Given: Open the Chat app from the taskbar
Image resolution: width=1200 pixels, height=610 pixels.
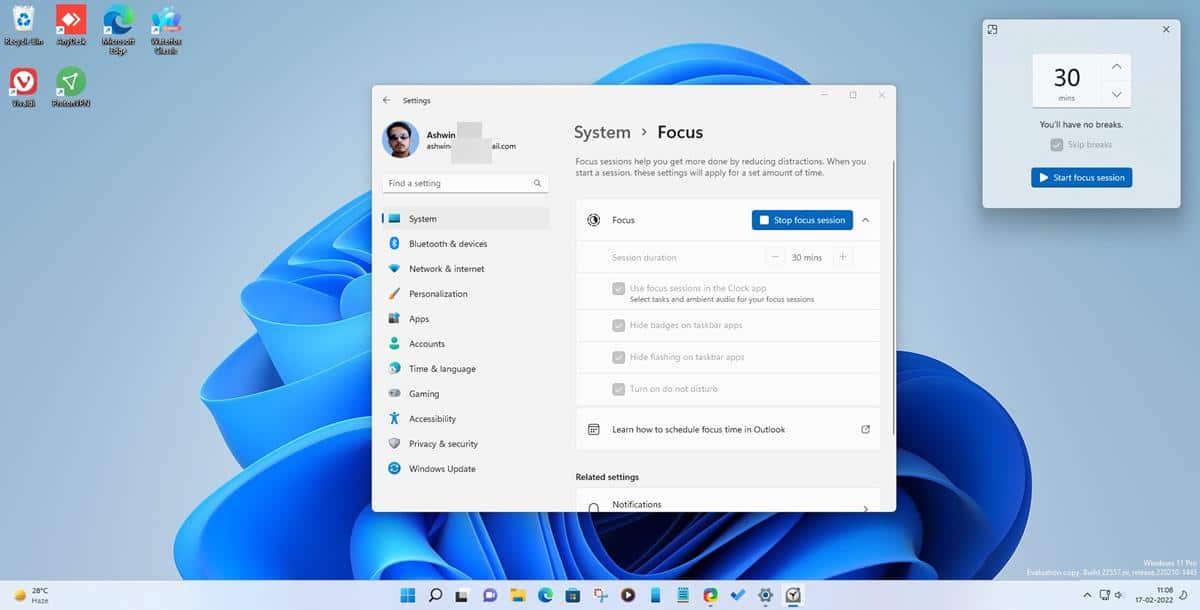Looking at the screenshot, I should pyautogui.click(x=490, y=595).
